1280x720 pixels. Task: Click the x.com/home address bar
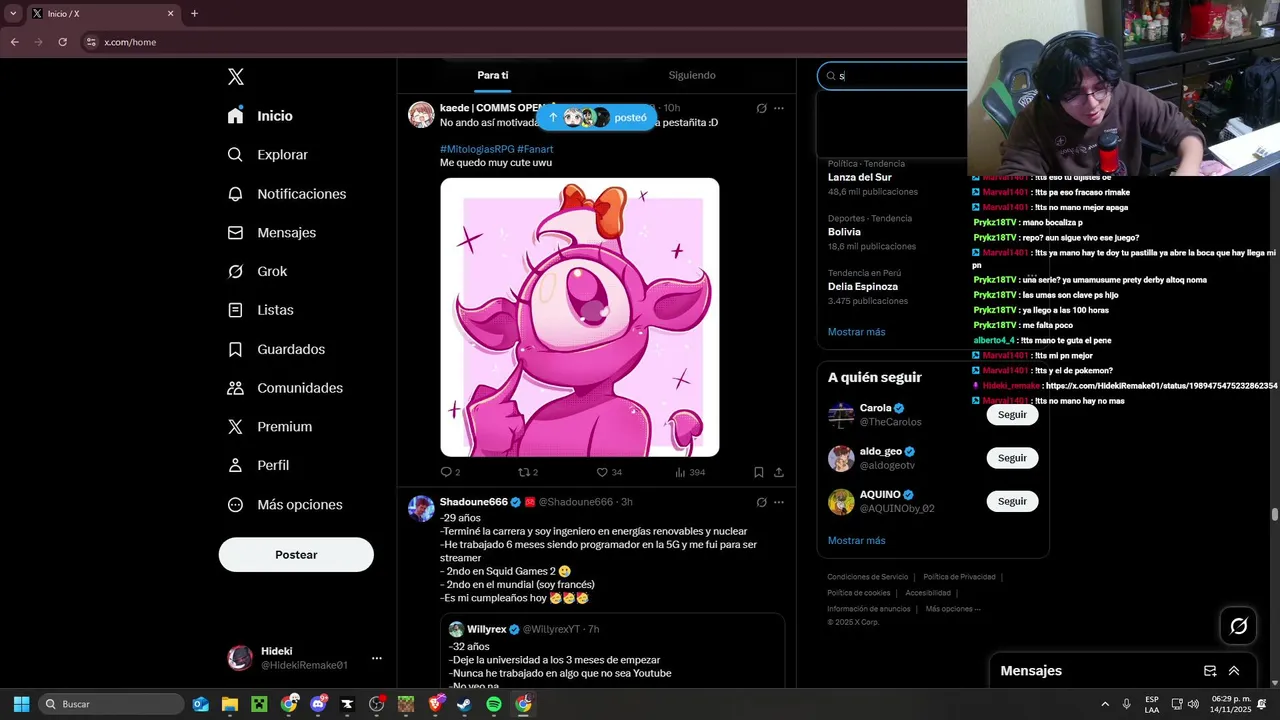[130, 42]
